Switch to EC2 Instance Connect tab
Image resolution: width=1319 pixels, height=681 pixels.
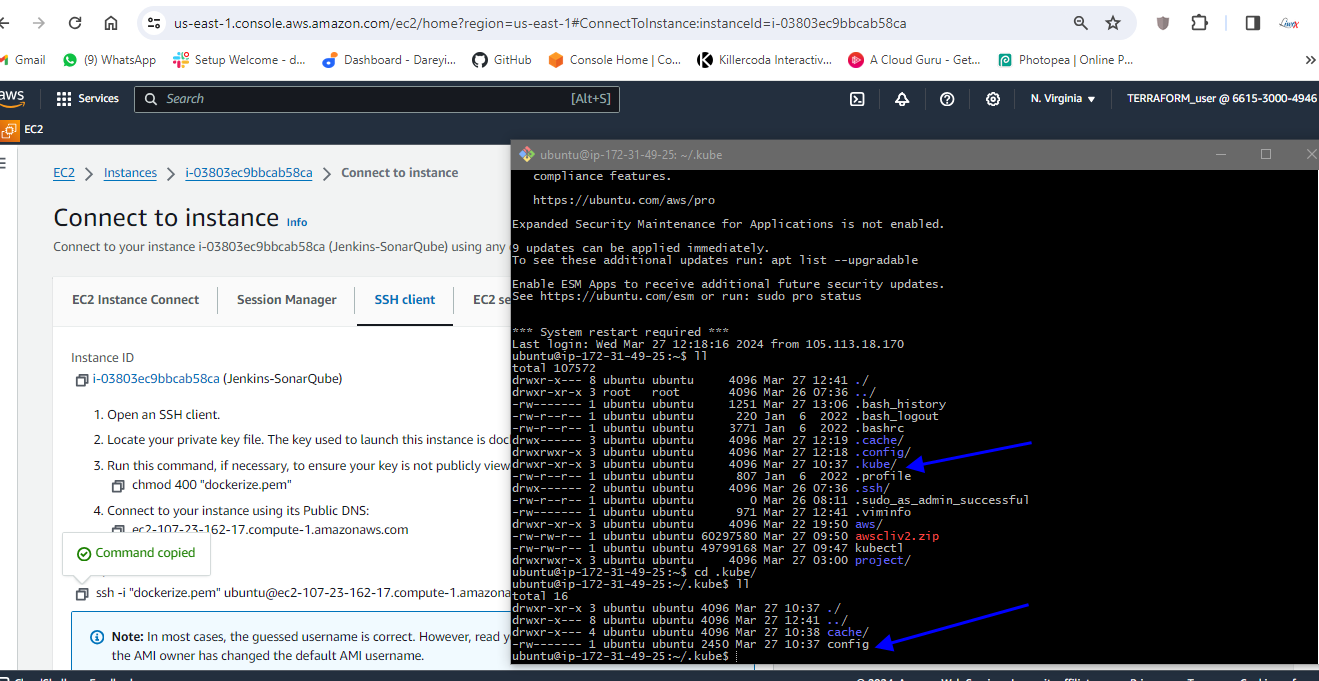point(135,300)
